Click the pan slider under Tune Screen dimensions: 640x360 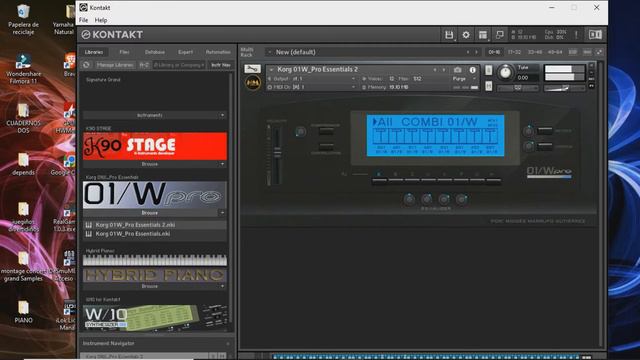(x=518, y=88)
